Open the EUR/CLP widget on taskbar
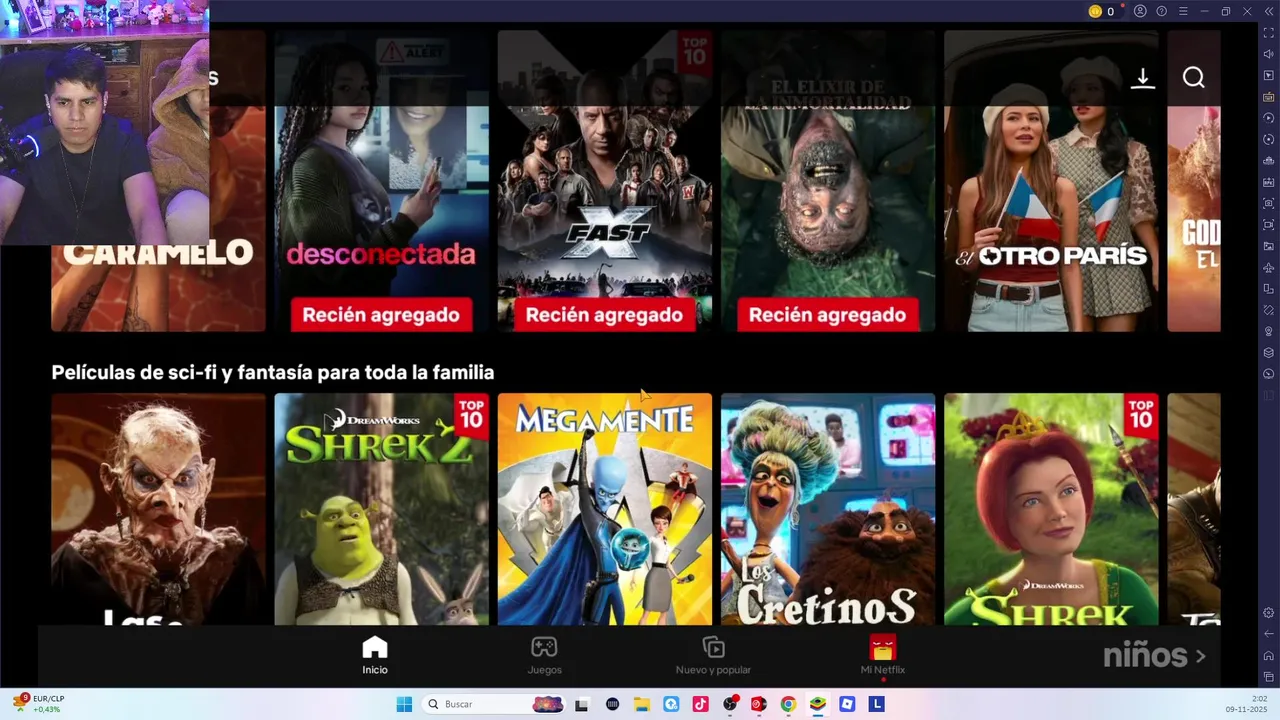The image size is (1280, 720). [39, 704]
